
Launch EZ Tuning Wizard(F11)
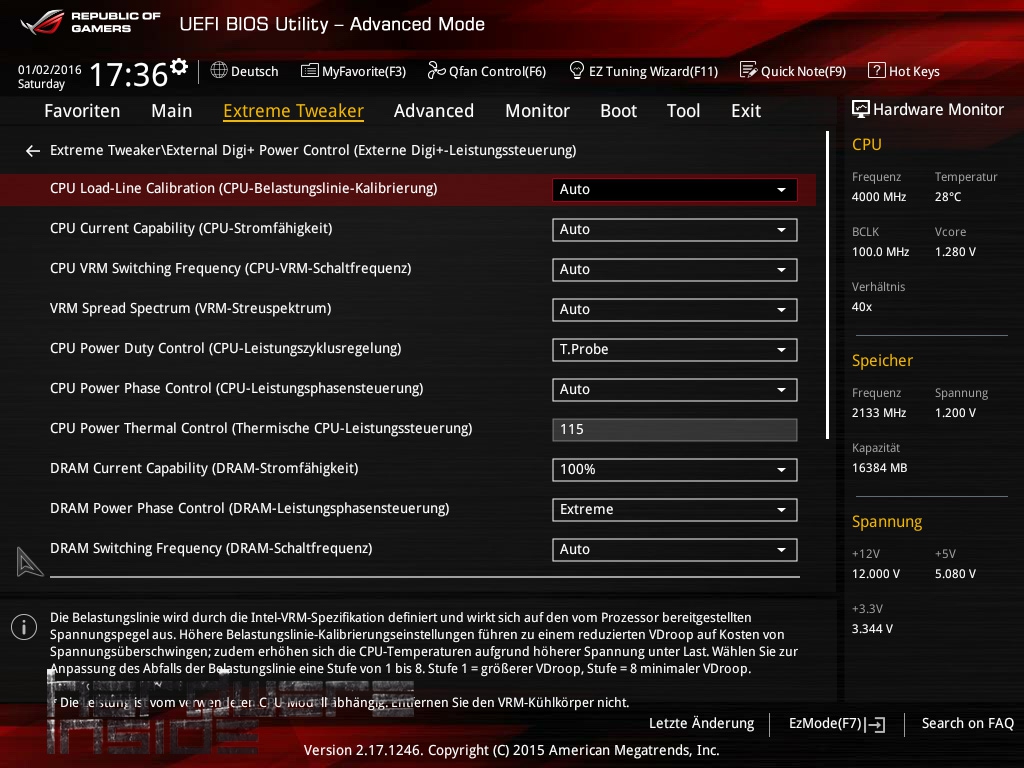(x=643, y=71)
